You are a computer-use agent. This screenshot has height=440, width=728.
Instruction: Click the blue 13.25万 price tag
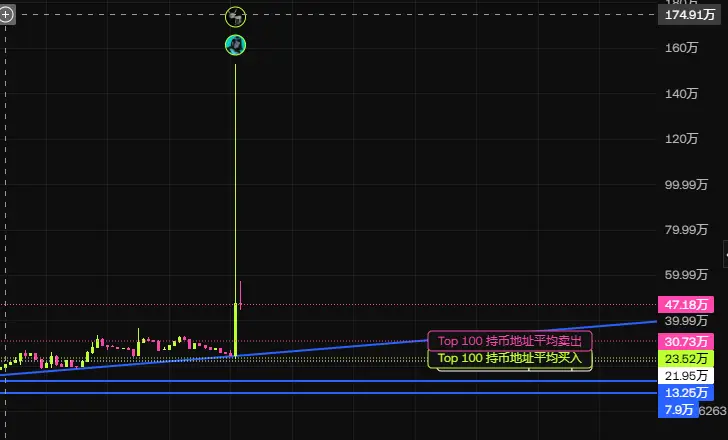click(686, 393)
